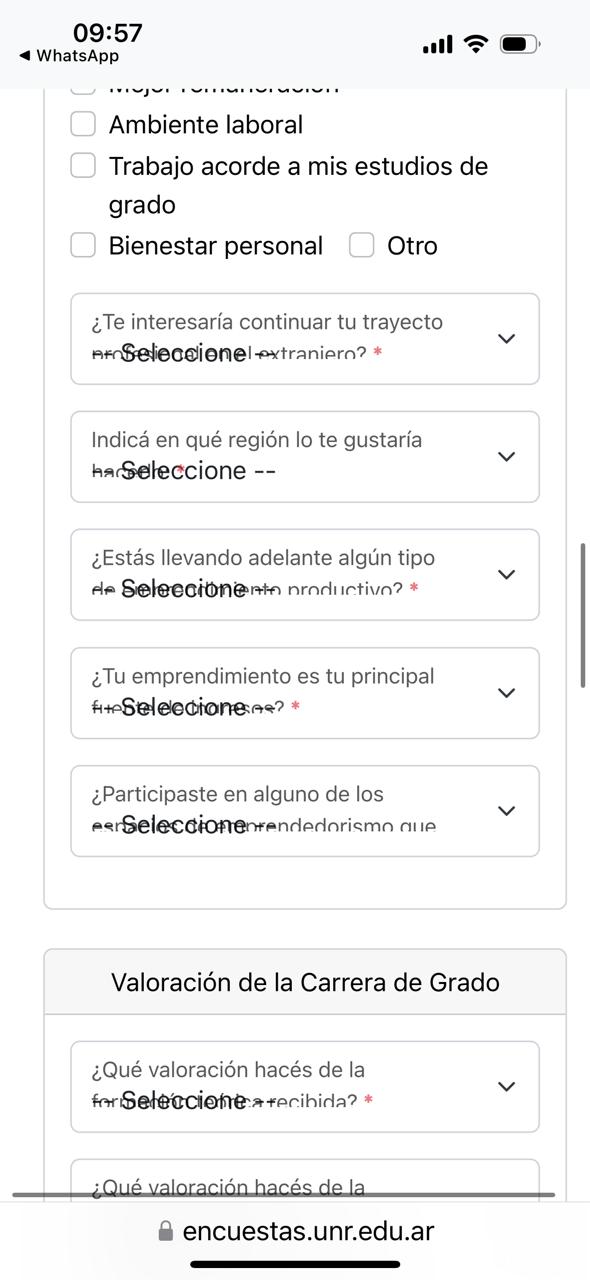Check the Ambiente laboral checkbox
590x1280 pixels.
click(83, 124)
